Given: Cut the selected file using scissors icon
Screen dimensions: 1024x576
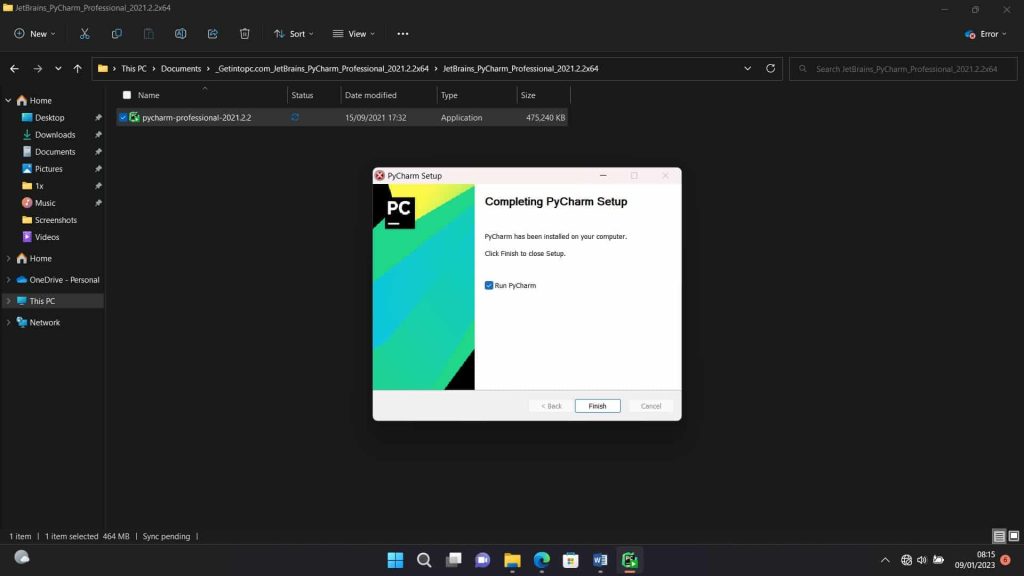Looking at the screenshot, I should tap(85, 33).
